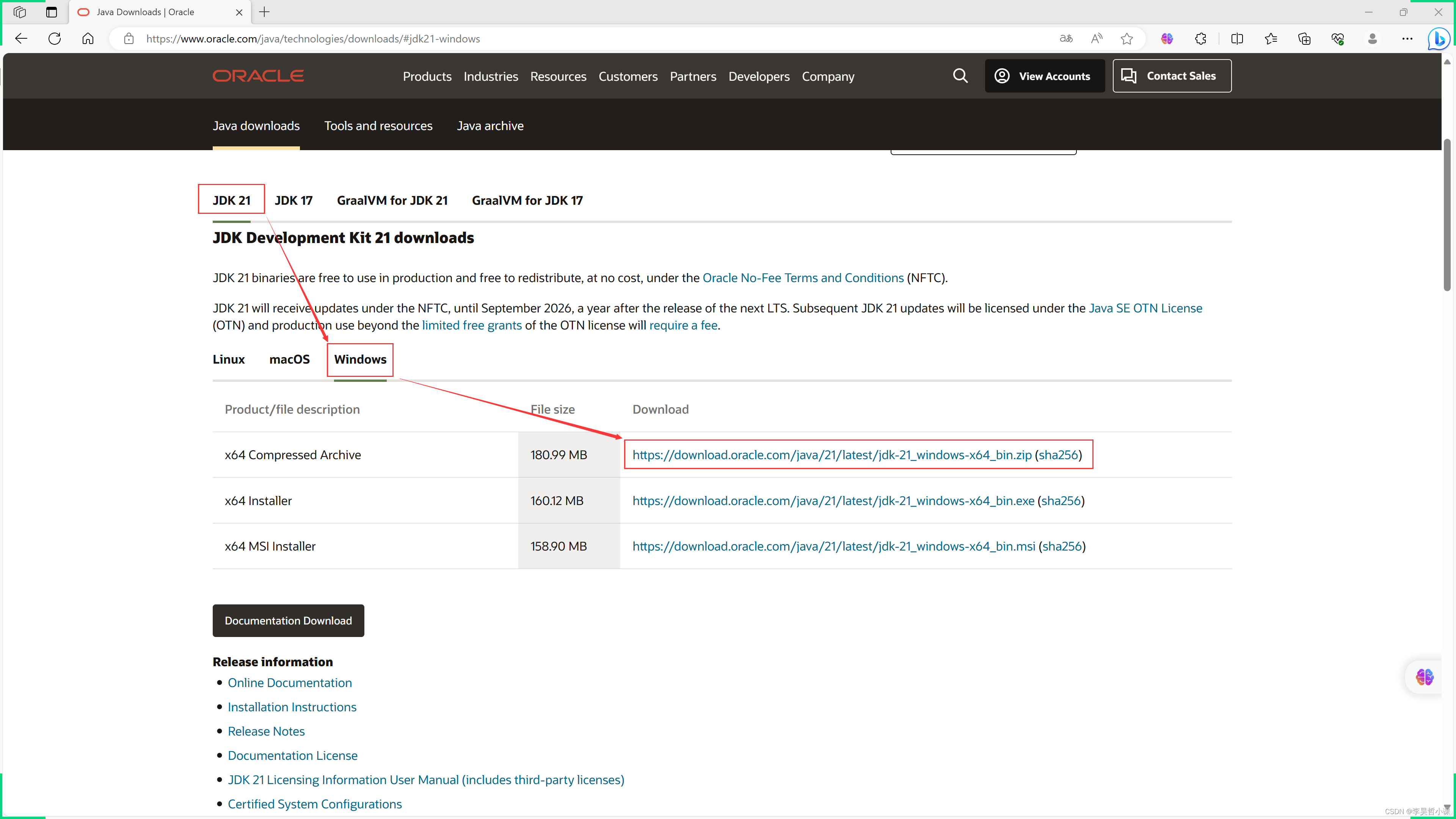1456x819 pixels.
Task: Open JDK 21 Licensing Information User Manual link
Action: [x=426, y=780]
